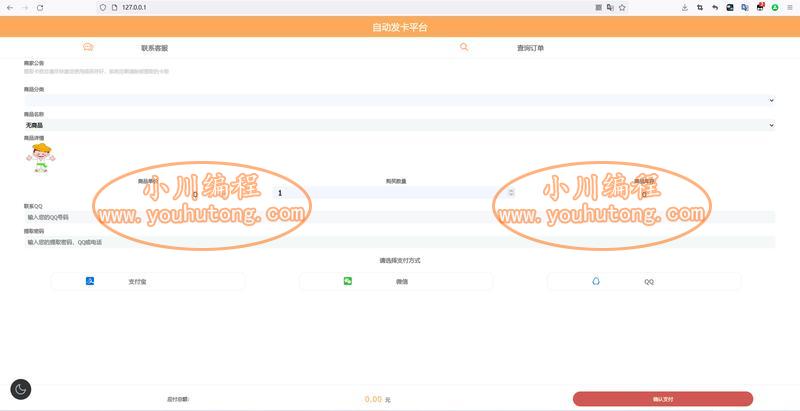Viewport: 800px width, 411px height.
Task: Click the extension icon with the red badge
Action: 760,7
